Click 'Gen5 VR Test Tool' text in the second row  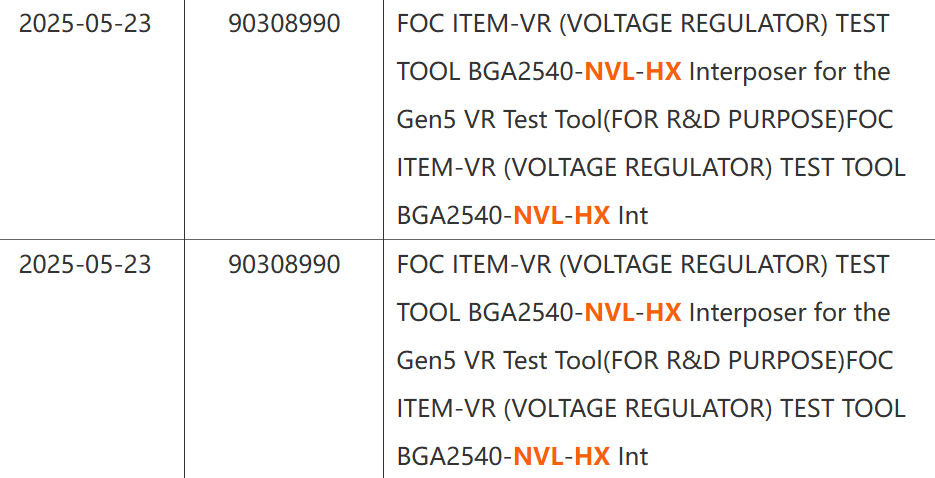click(x=499, y=361)
